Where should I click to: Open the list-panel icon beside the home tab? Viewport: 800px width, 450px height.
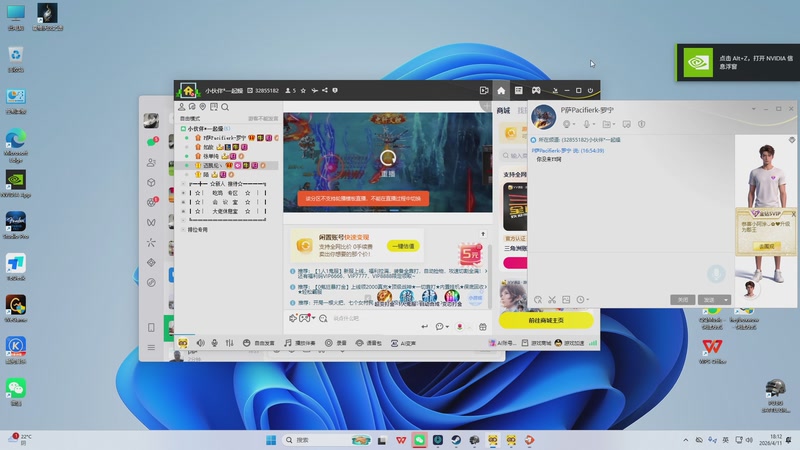pos(518,90)
